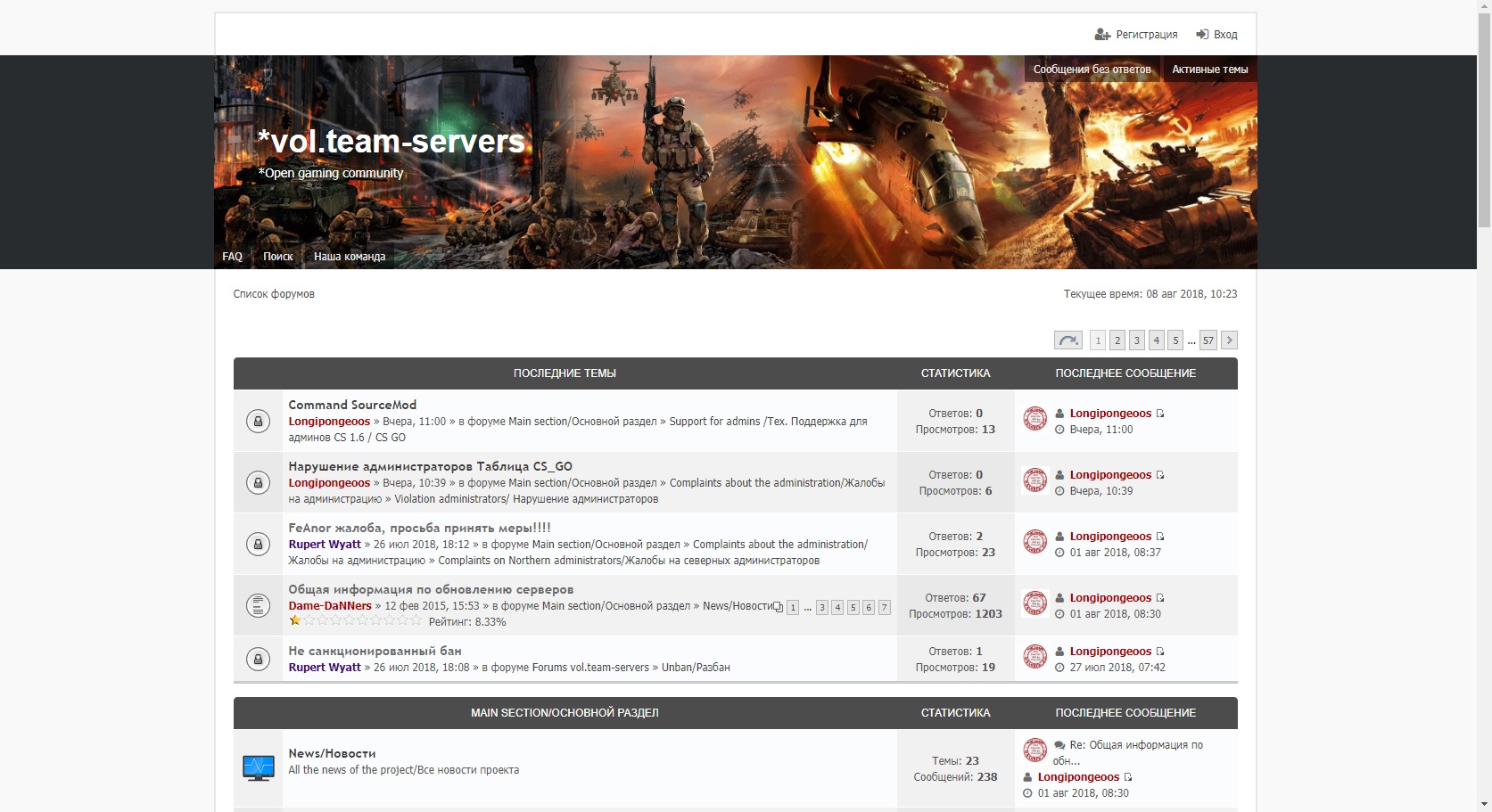Viewport: 1492px width, 812px height.
Task: Go to page 2 in pagination
Action: (x=1117, y=340)
